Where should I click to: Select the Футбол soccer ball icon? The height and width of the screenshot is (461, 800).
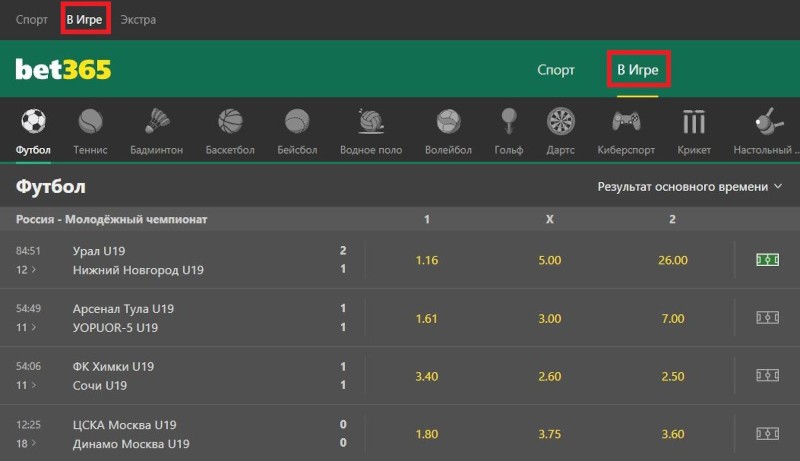34,122
